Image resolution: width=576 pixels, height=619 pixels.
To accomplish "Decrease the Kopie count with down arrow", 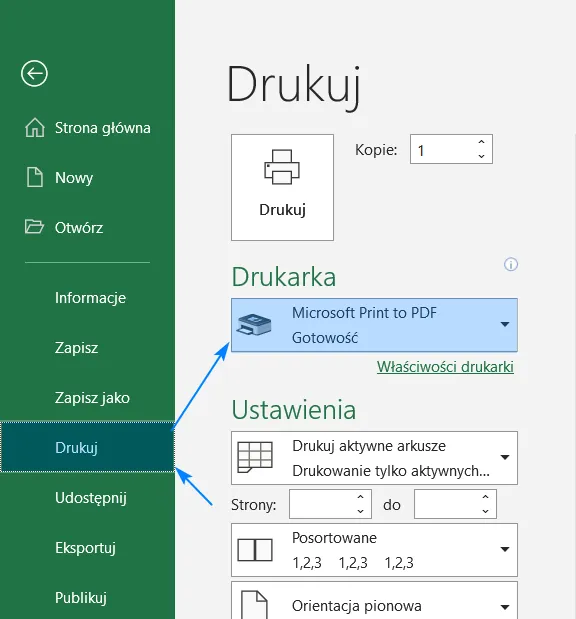I will tap(481, 156).
